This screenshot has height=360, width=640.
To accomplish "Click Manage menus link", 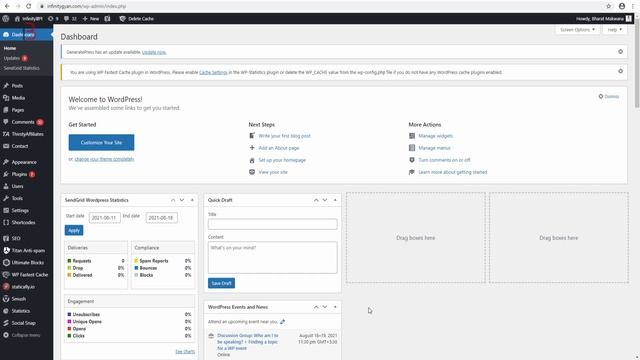I will (x=434, y=148).
